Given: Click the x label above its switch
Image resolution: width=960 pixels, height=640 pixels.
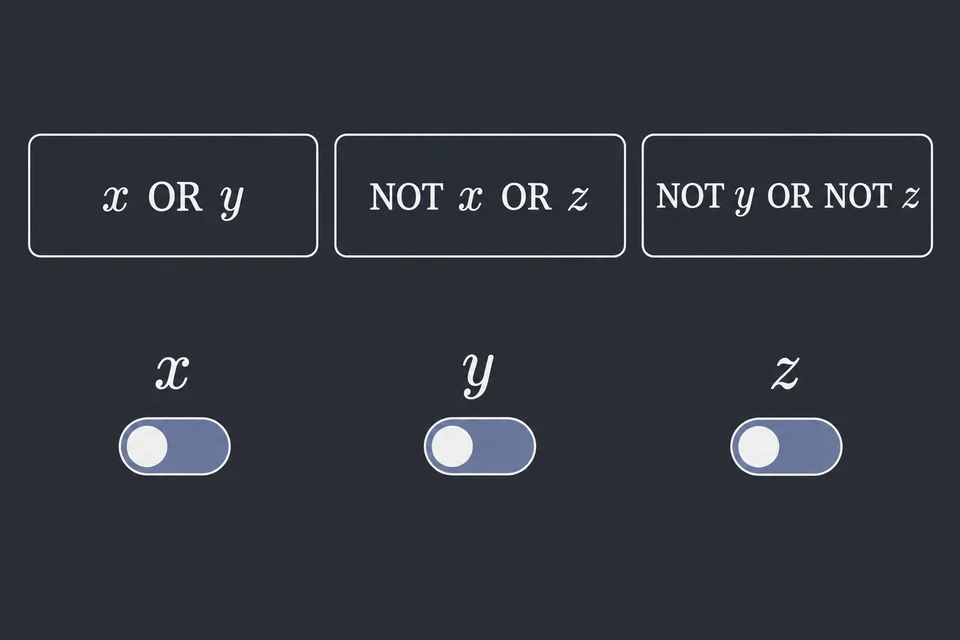Looking at the screenshot, I should [173, 372].
